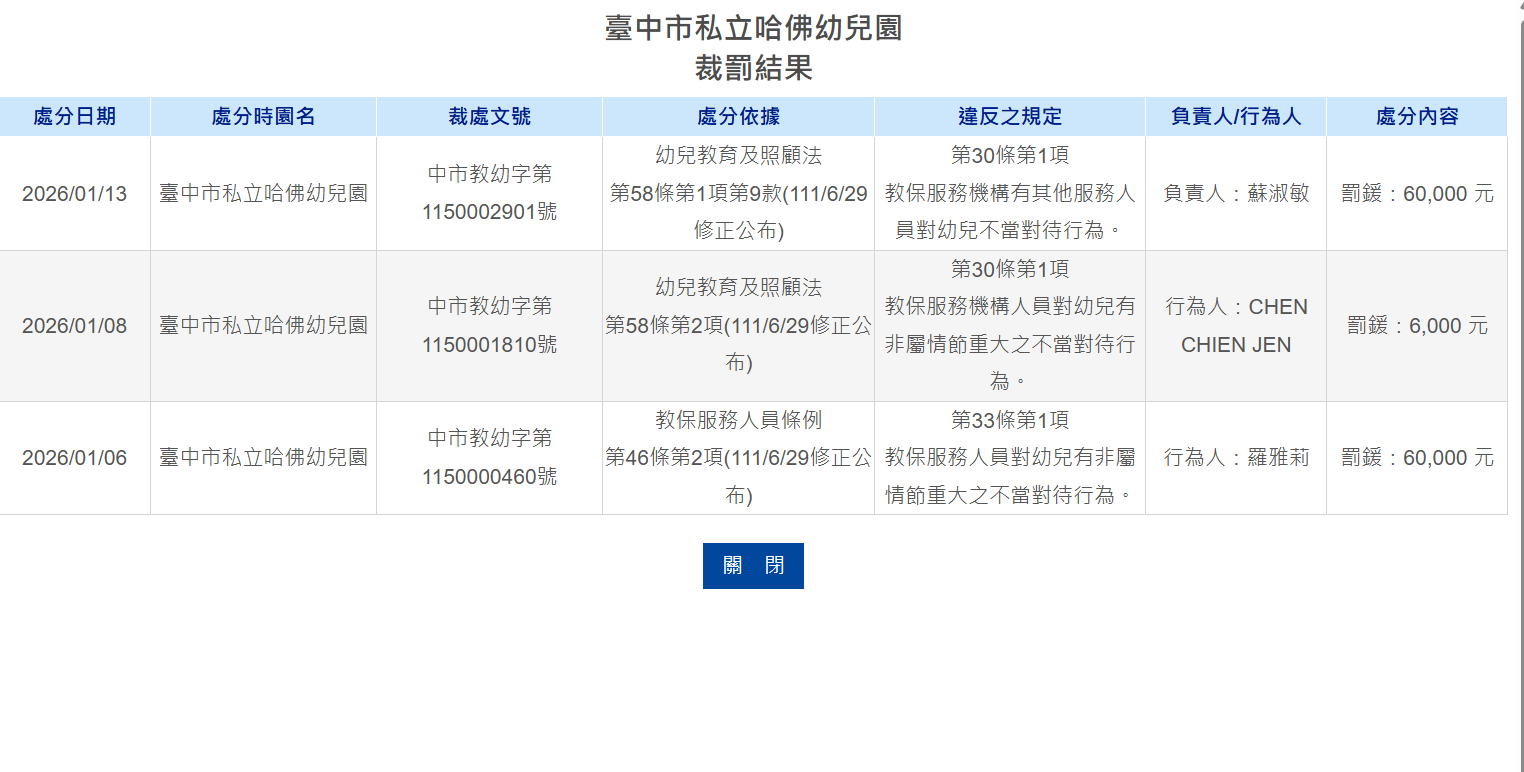Select the 處分內容 column header
Viewport: 1524px width, 772px height.
pos(1417,117)
